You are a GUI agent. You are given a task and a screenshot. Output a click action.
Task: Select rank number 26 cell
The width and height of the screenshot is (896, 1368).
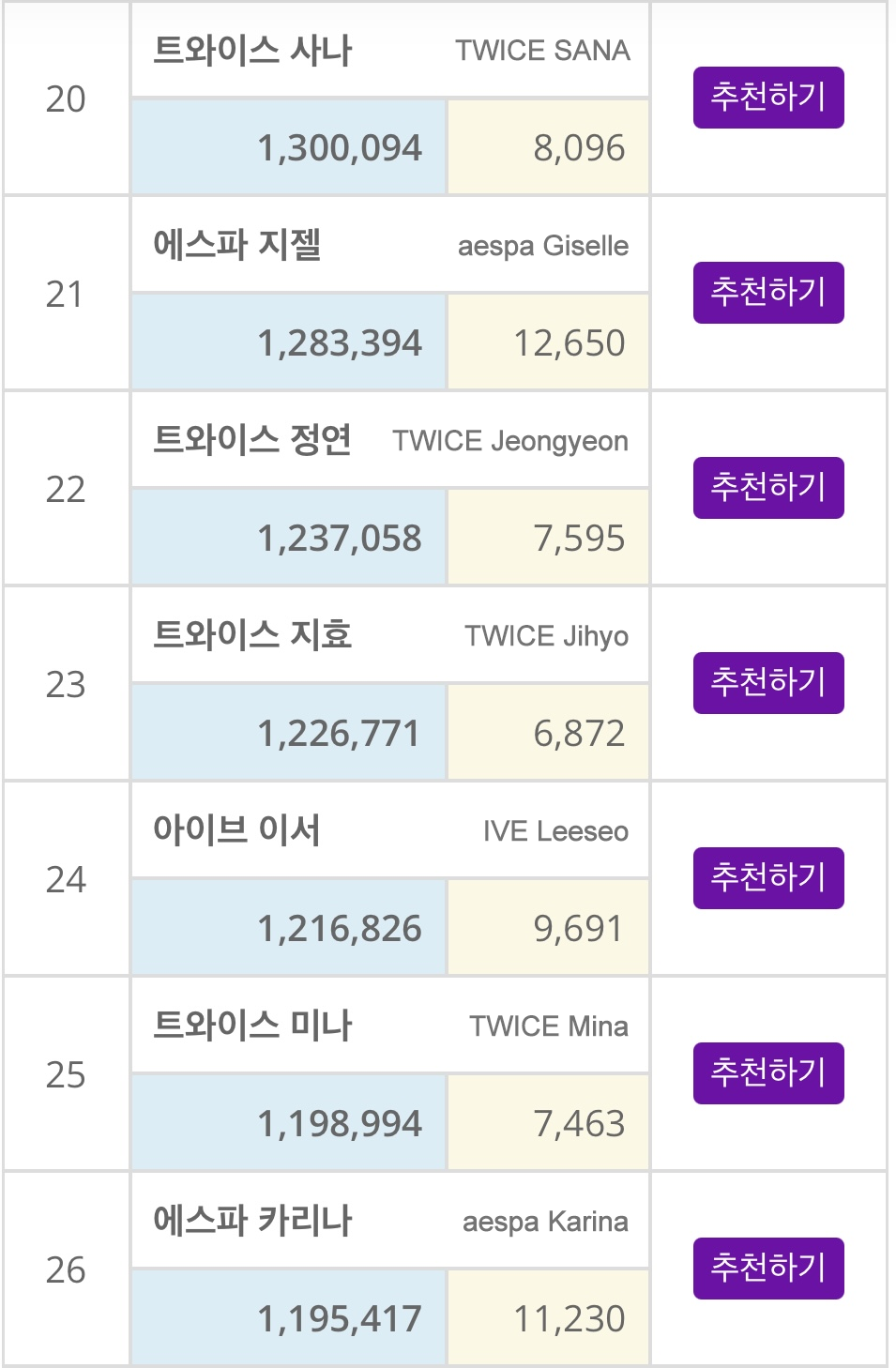(66, 1270)
